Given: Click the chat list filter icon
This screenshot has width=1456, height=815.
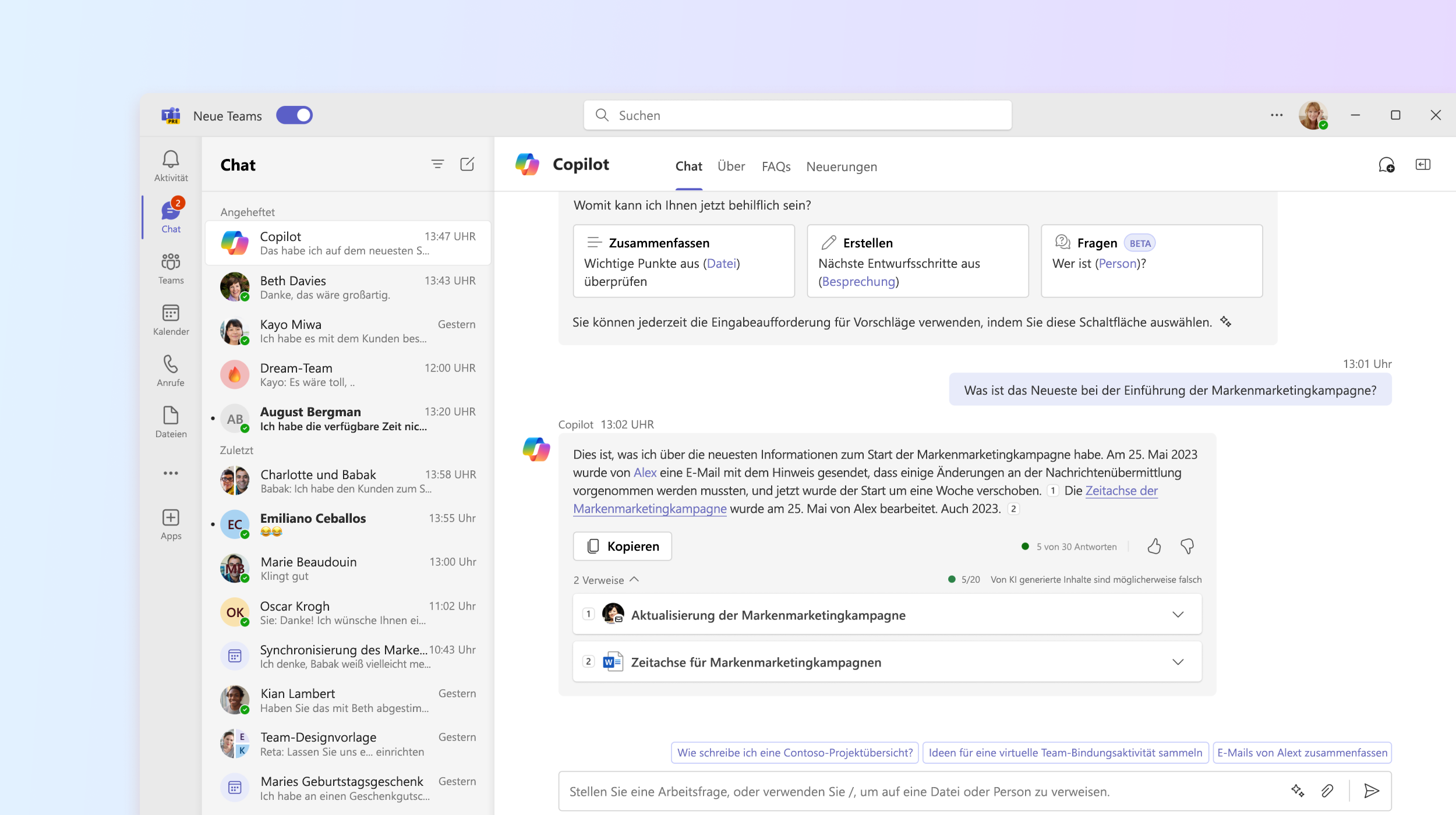Looking at the screenshot, I should (x=437, y=164).
